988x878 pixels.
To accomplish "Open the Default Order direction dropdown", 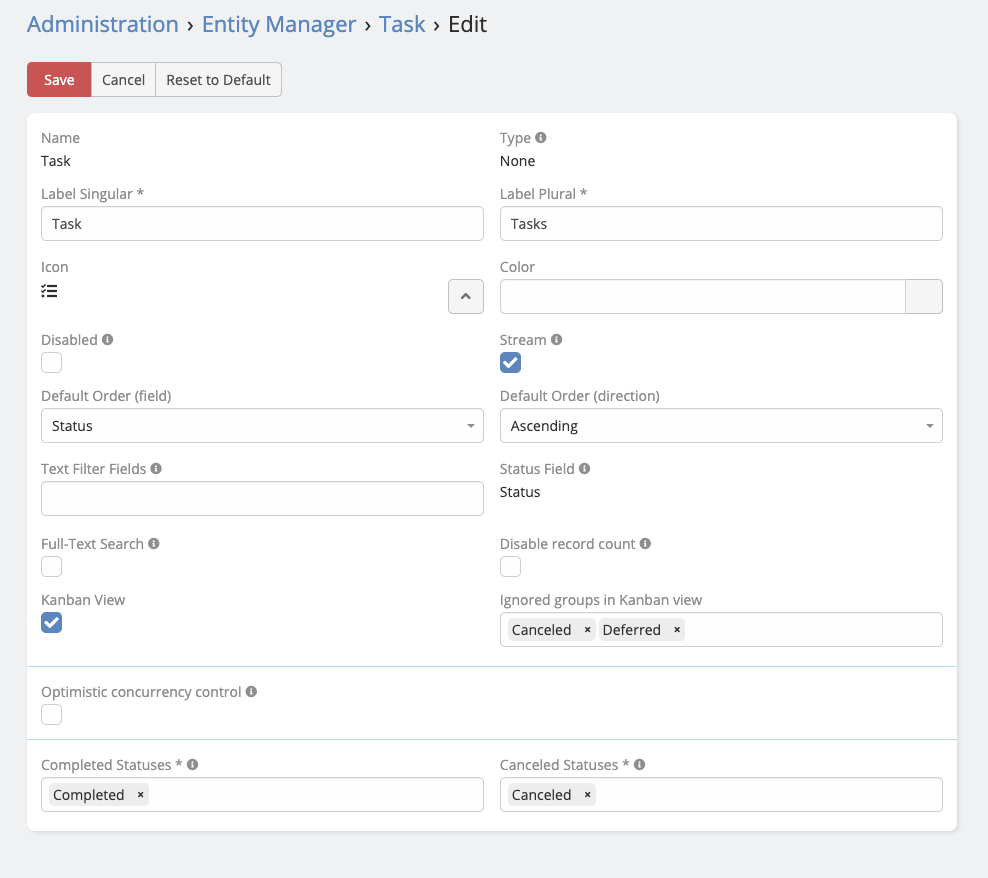I will (721, 426).
